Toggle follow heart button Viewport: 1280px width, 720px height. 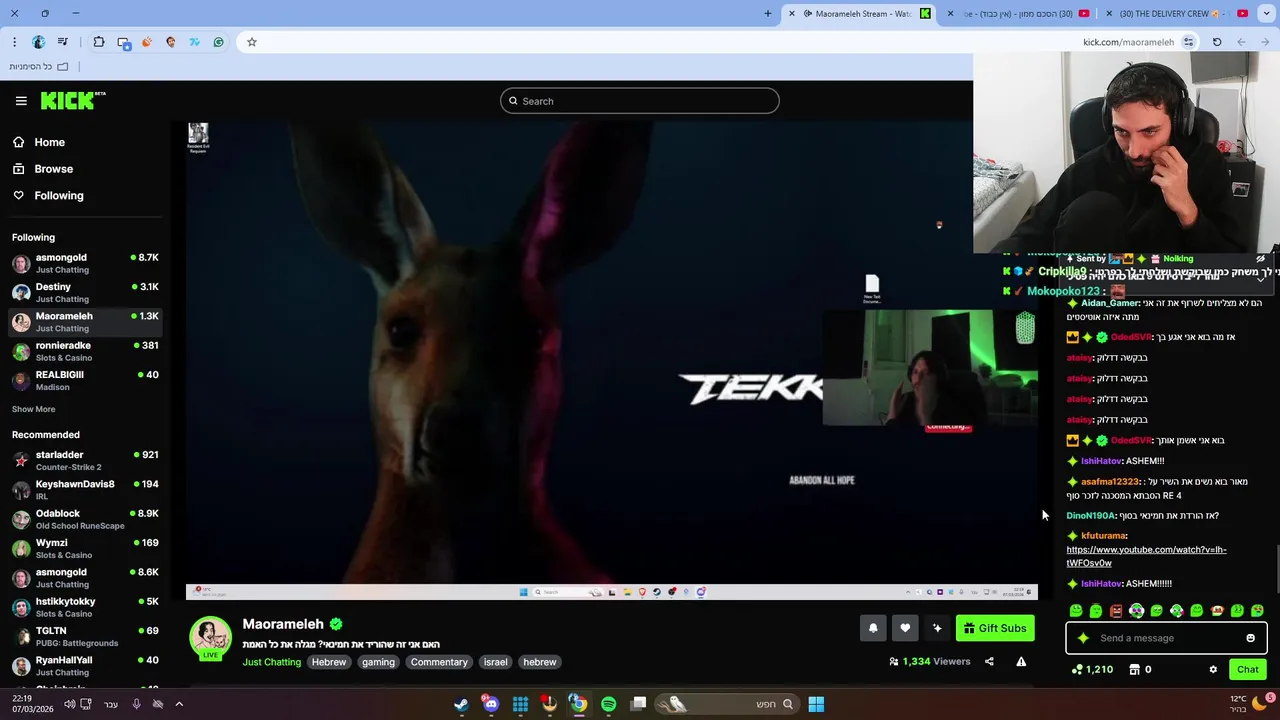[x=905, y=628]
